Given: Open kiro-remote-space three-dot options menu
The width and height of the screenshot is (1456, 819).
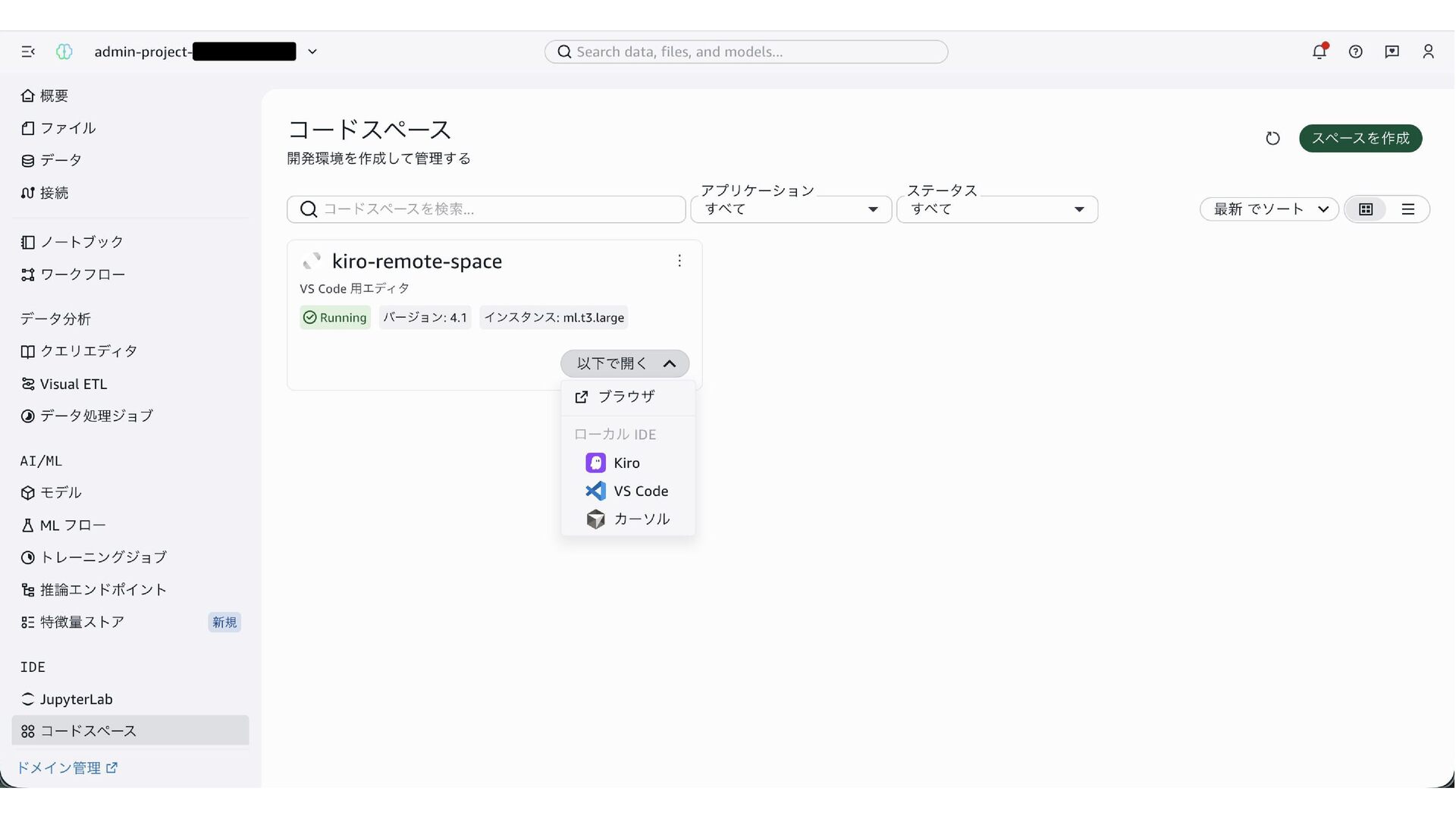Looking at the screenshot, I should pos(679,261).
